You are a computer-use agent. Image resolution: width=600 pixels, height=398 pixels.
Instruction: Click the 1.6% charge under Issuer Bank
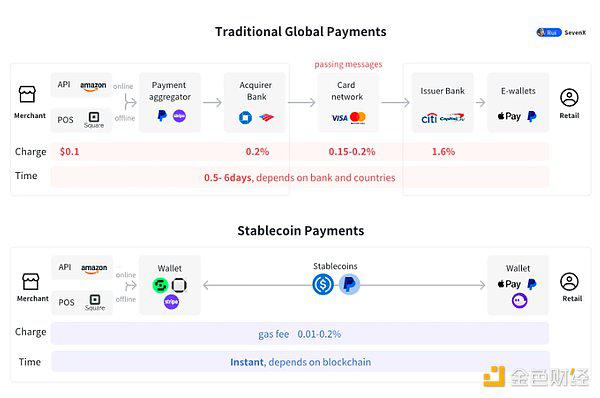click(x=443, y=152)
